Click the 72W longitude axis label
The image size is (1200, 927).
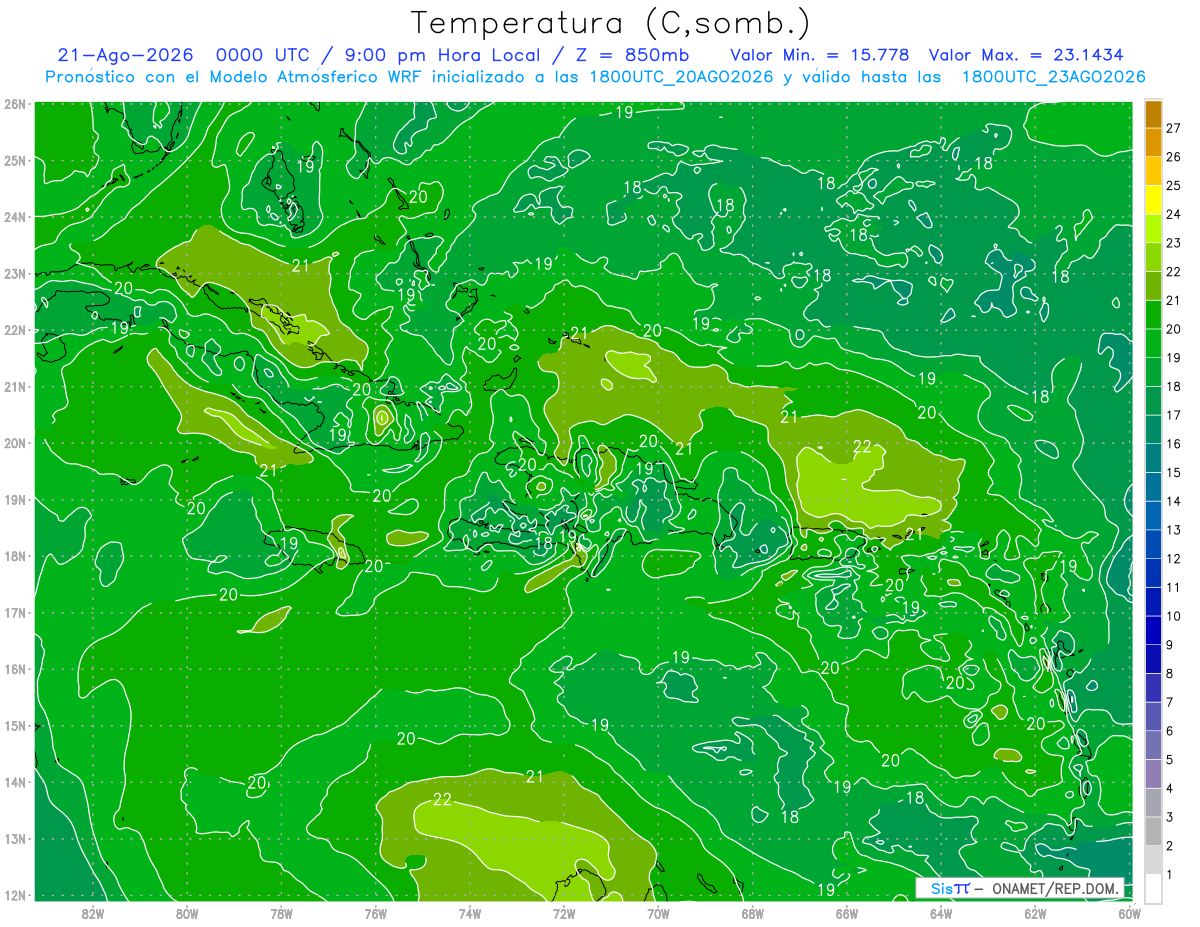[x=564, y=913]
